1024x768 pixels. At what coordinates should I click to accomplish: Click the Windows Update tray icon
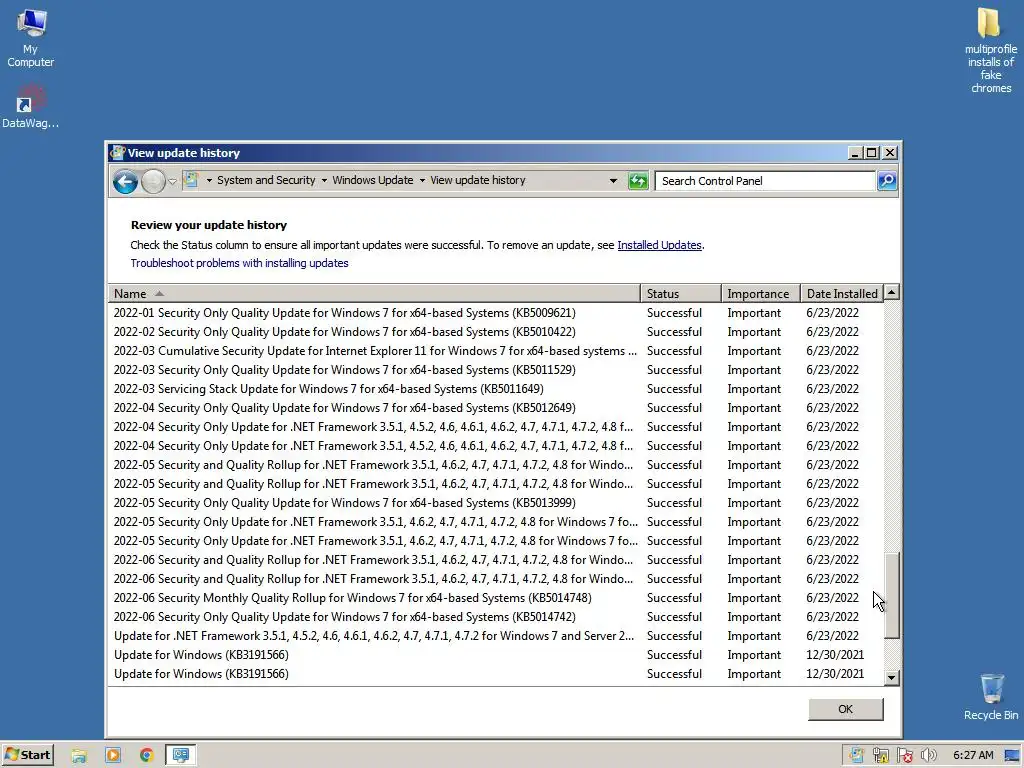[x=856, y=756]
